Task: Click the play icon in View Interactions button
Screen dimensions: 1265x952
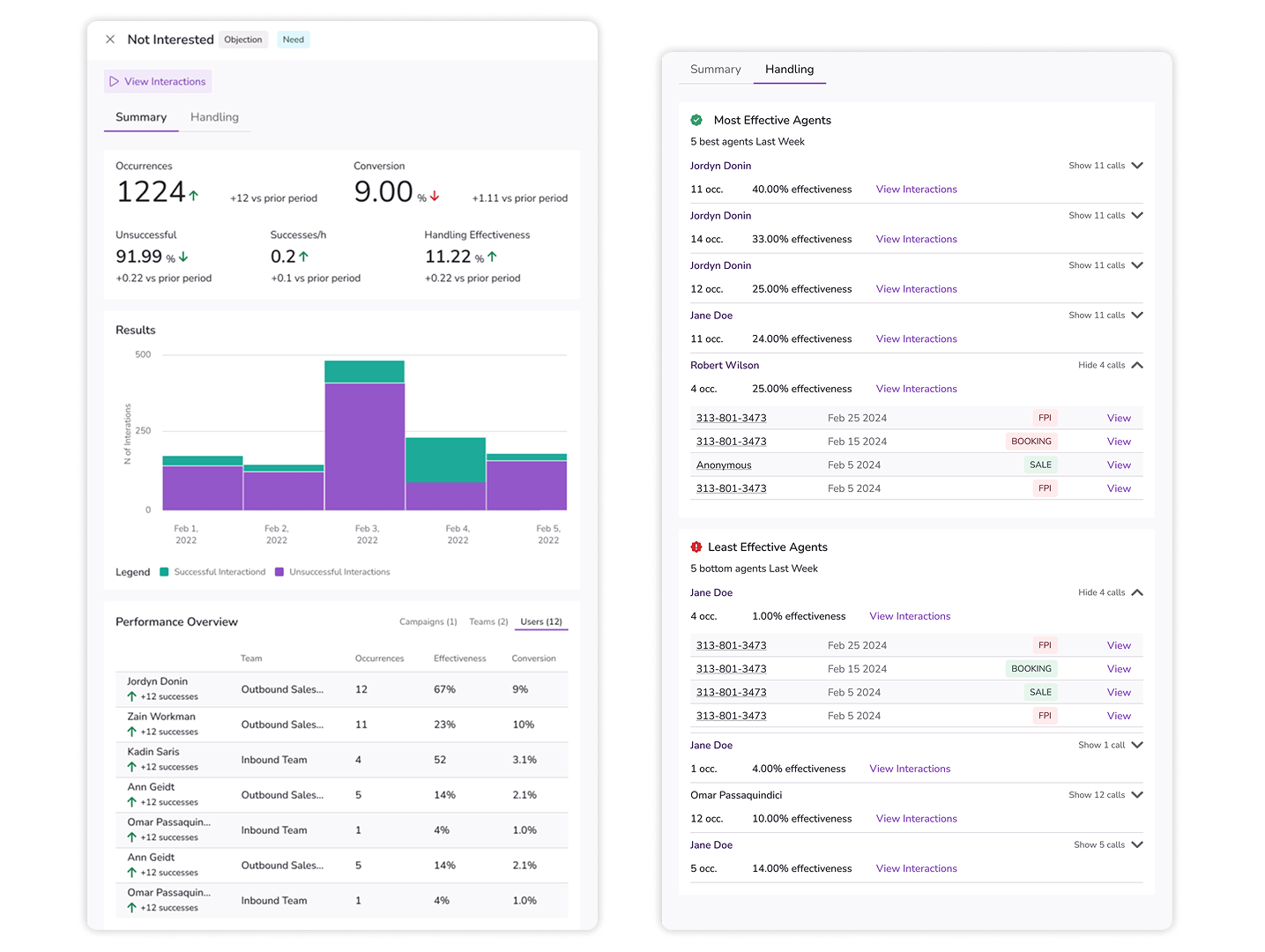Action: (x=115, y=82)
